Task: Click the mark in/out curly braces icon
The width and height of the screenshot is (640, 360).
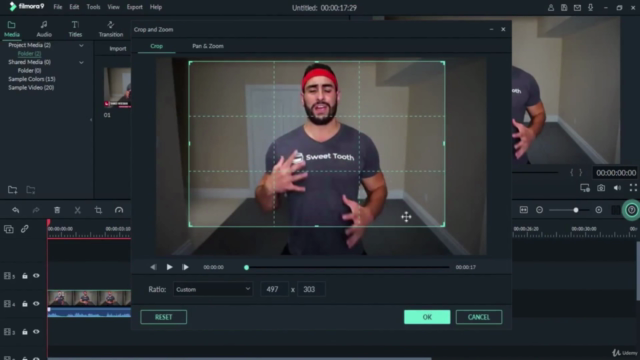Action: pyautogui.click(x=576, y=173)
